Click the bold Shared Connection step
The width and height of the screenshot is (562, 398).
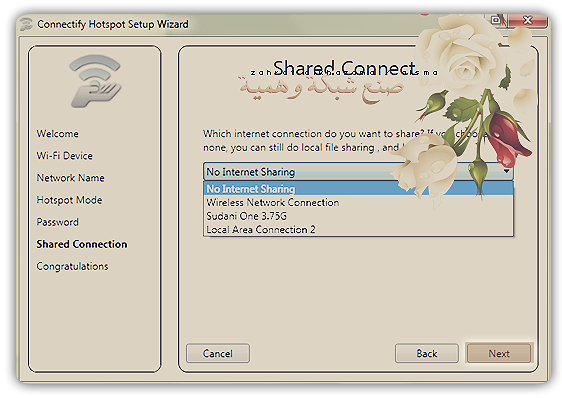tap(82, 244)
